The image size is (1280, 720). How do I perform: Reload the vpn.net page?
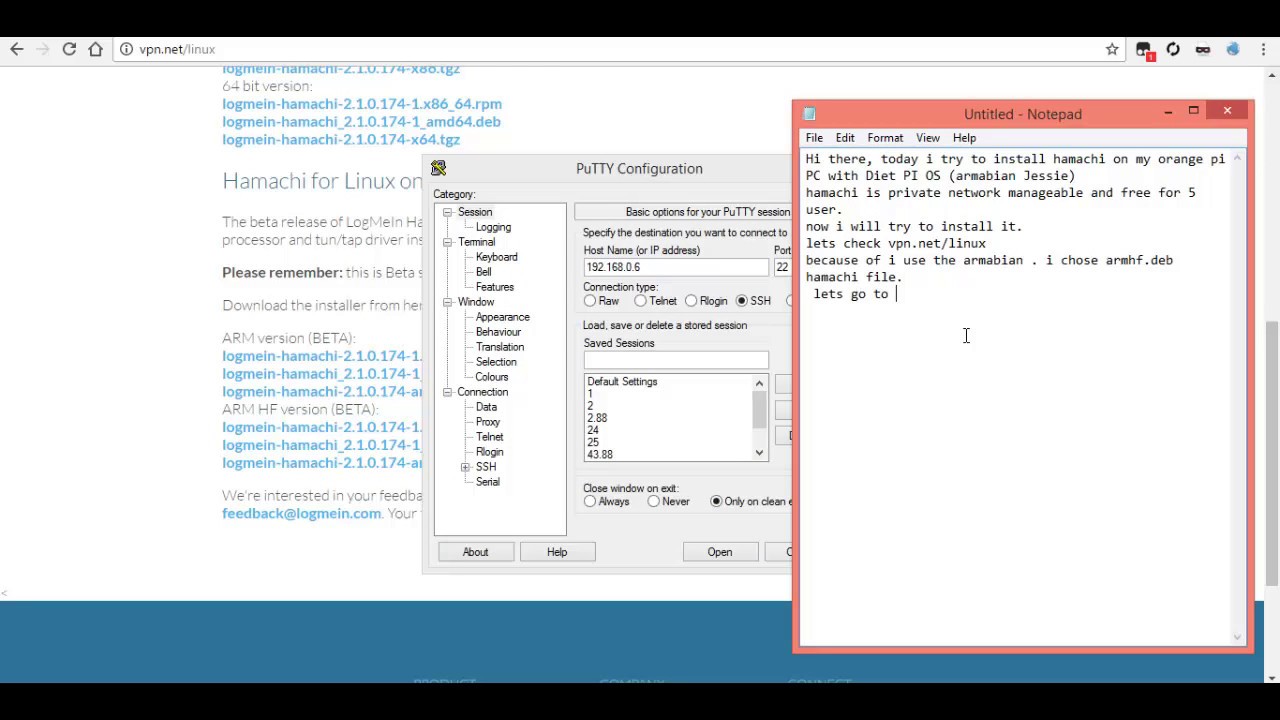pos(69,49)
